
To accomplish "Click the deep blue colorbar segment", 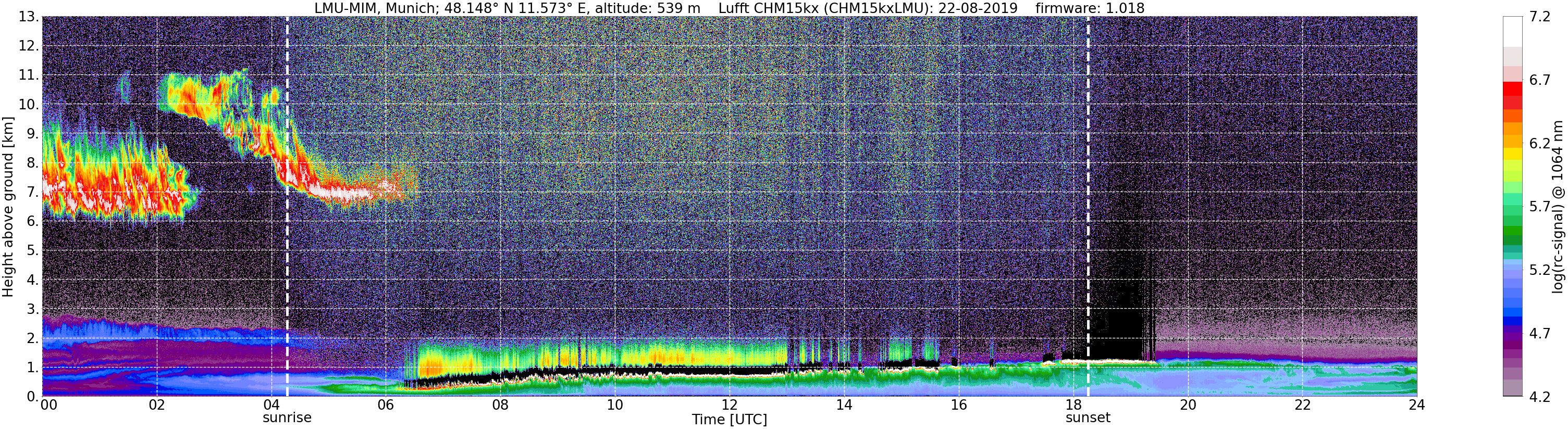I will pos(1513,321).
